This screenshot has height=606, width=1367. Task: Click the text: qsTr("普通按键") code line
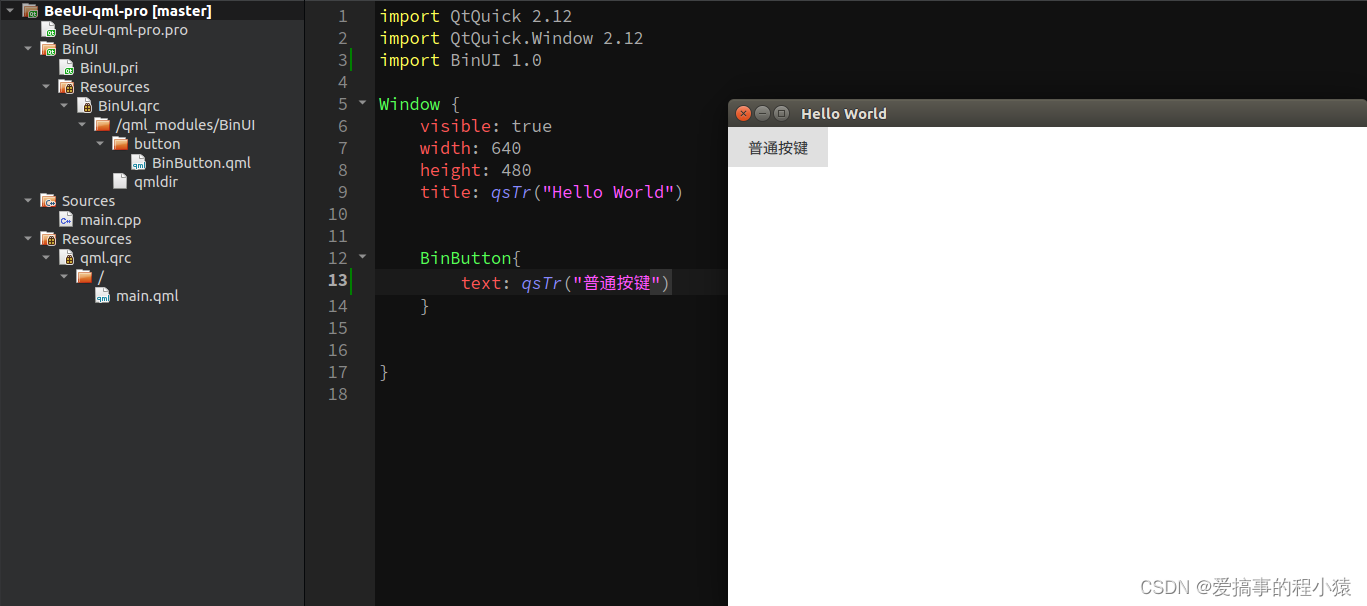tap(566, 283)
